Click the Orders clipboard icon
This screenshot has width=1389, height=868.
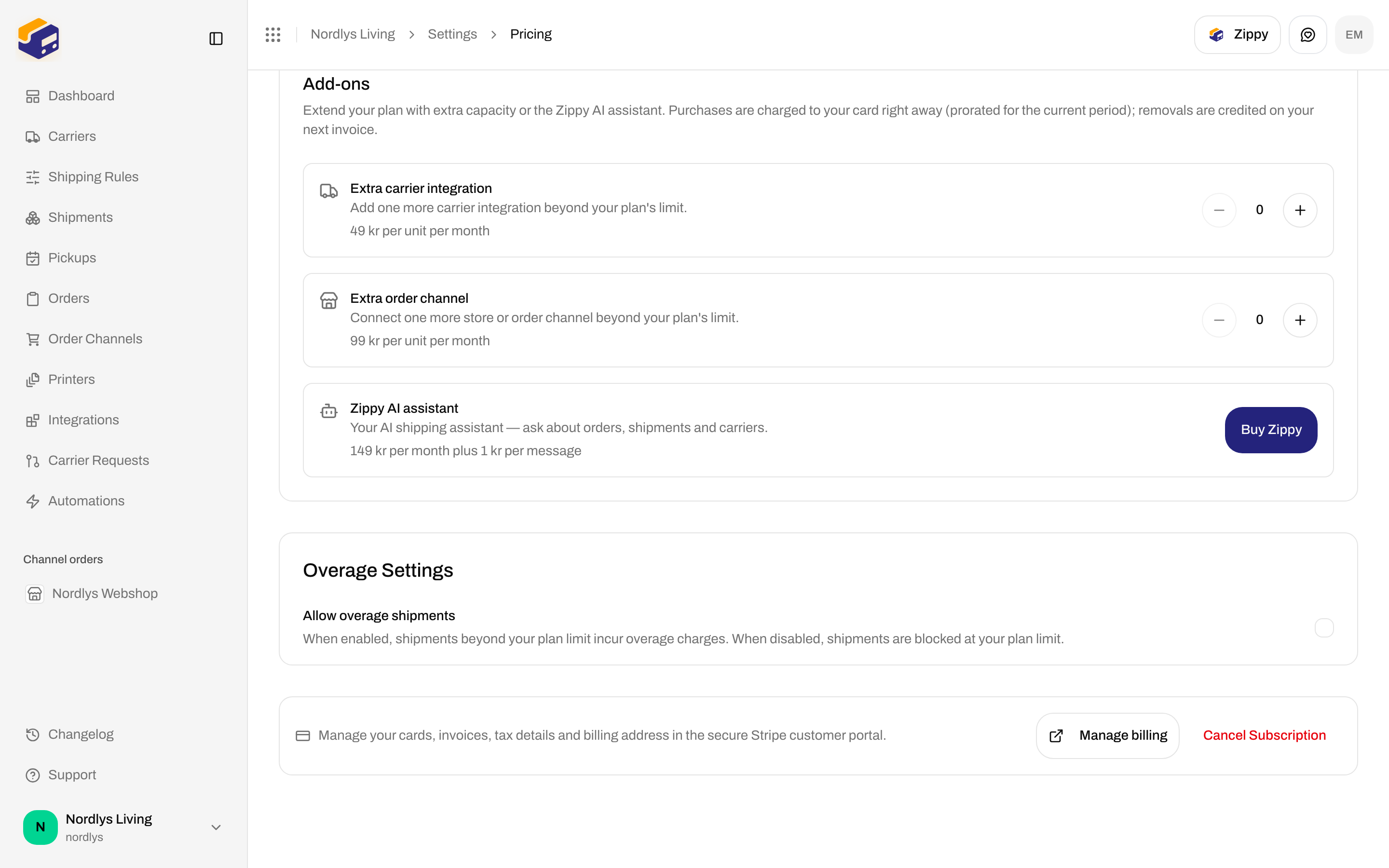(33, 298)
